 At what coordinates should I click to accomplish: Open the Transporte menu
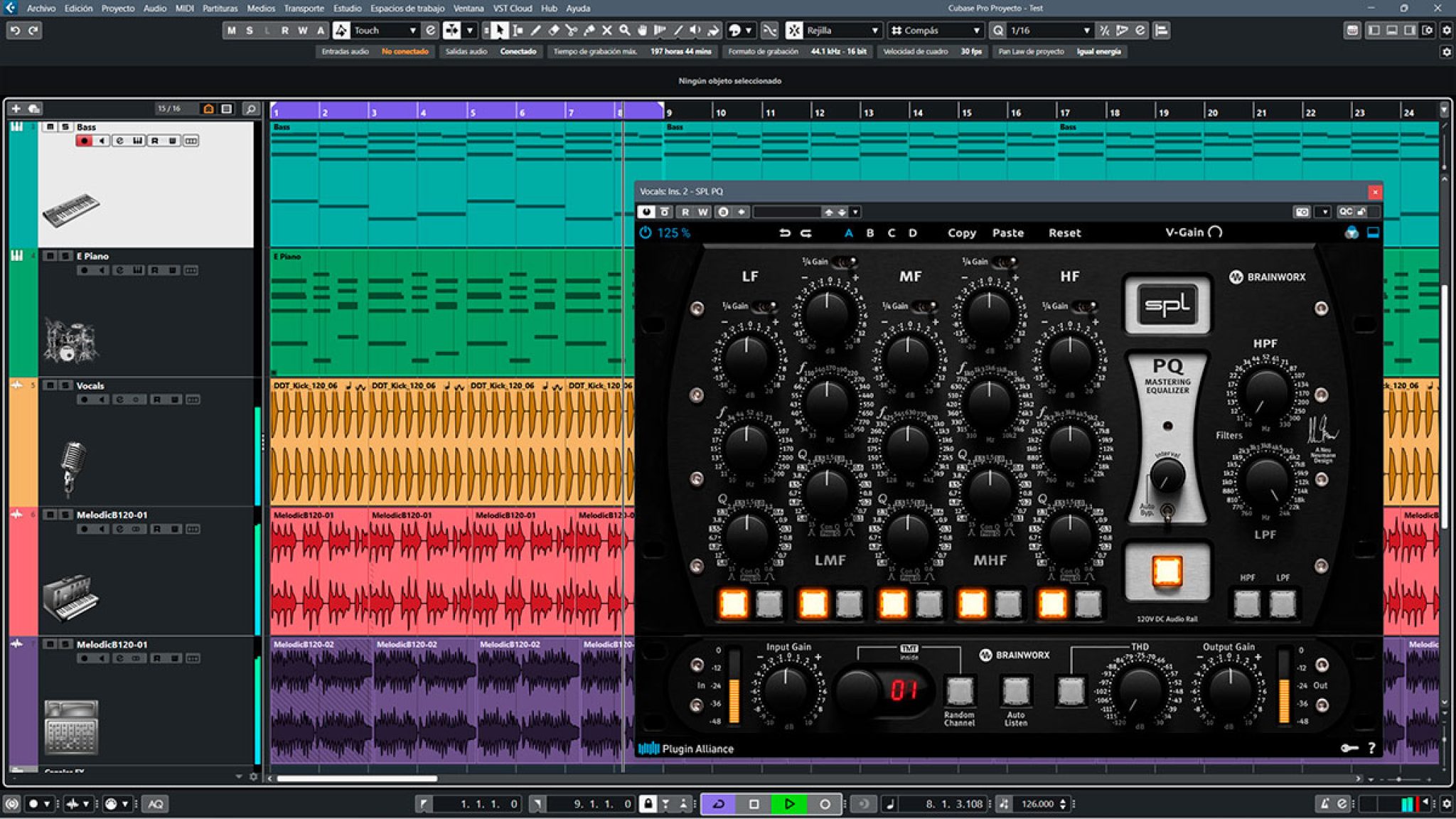(304, 8)
